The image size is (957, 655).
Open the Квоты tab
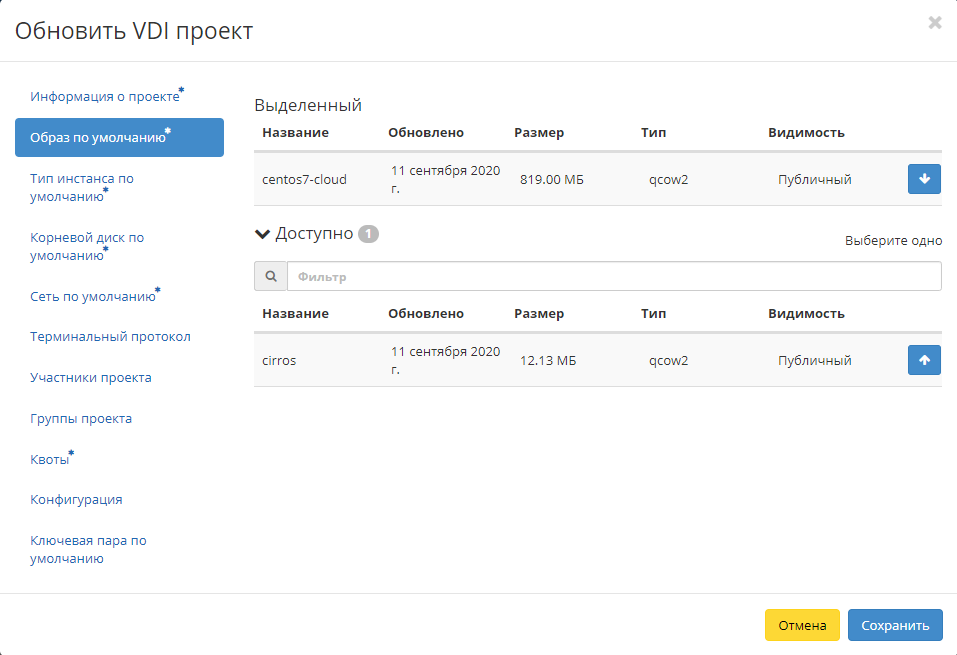pyautogui.click(x=50, y=460)
